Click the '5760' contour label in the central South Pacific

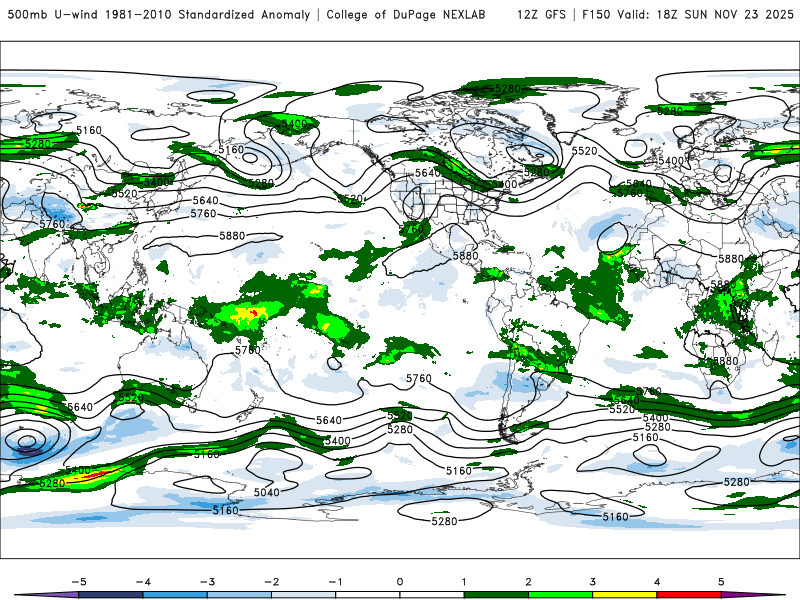419,379
